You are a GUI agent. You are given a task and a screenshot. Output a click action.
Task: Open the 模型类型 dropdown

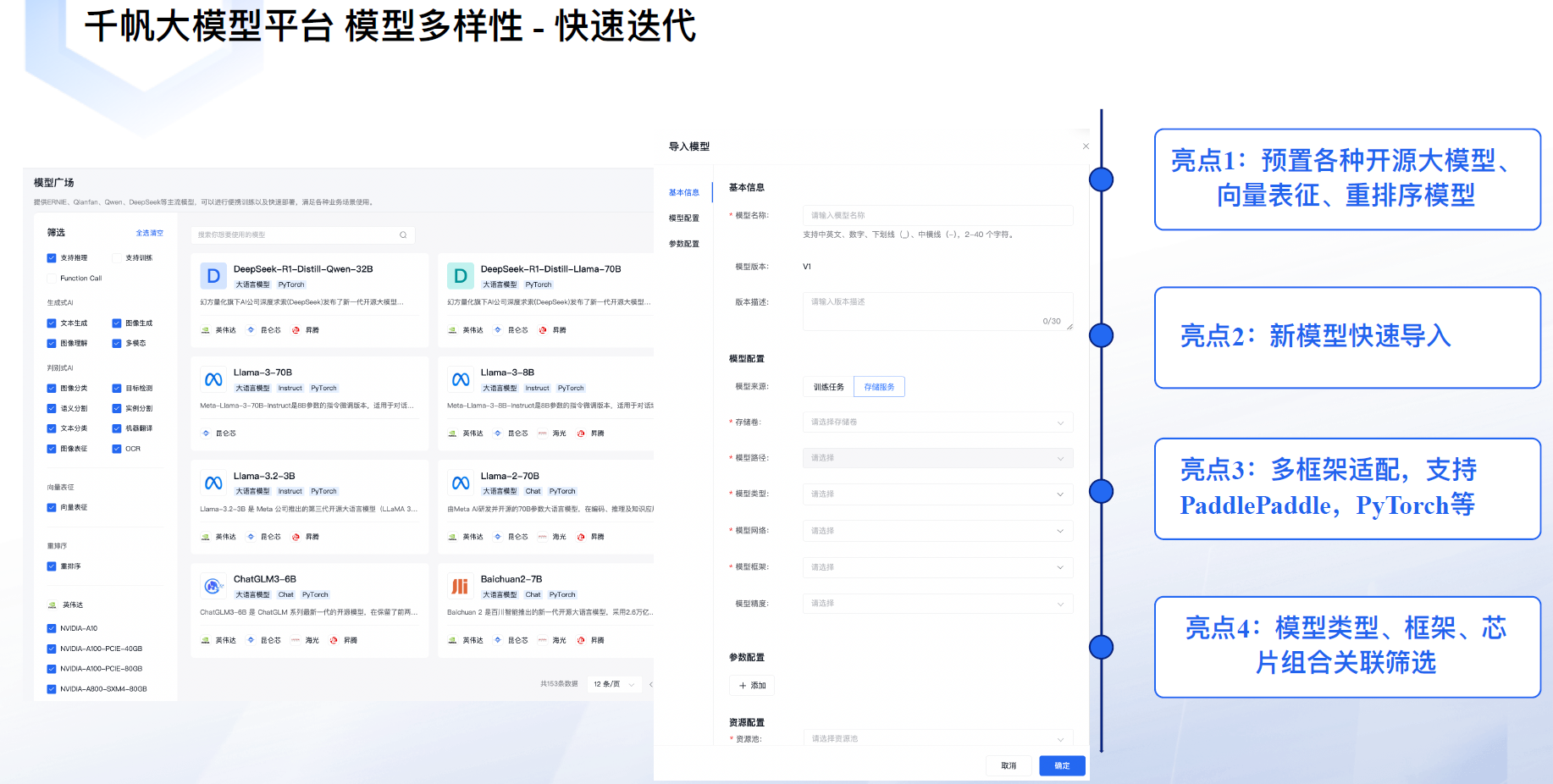pyautogui.click(x=937, y=494)
